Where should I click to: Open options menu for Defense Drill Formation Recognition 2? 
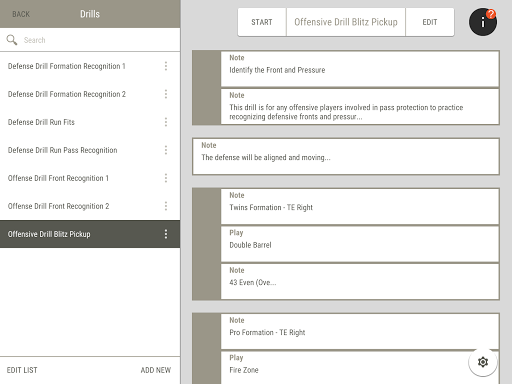point(166,94)
